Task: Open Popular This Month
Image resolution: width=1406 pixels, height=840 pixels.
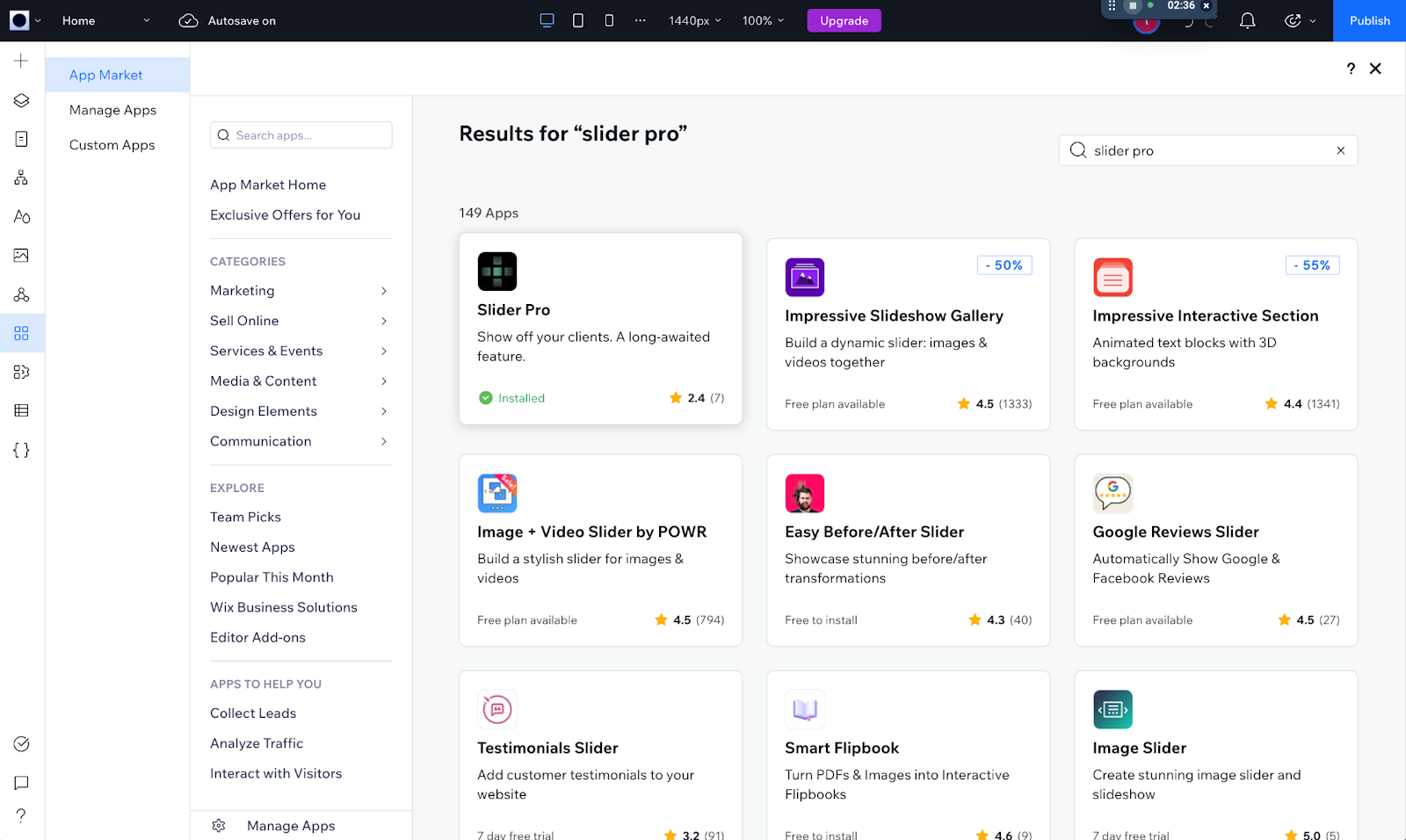Action: [x=272, y=577]
